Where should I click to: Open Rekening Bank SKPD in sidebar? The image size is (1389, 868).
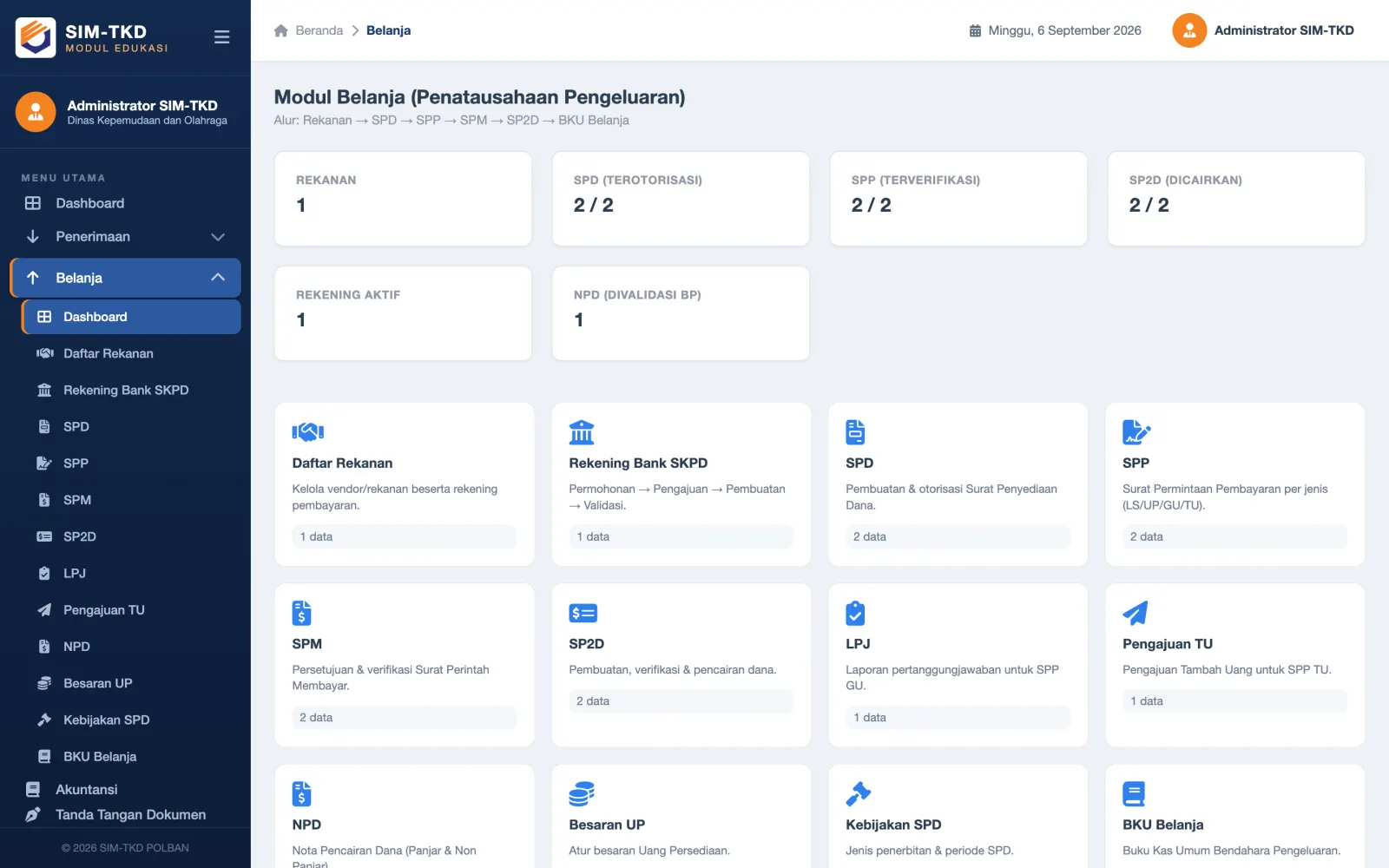(131, 390)
